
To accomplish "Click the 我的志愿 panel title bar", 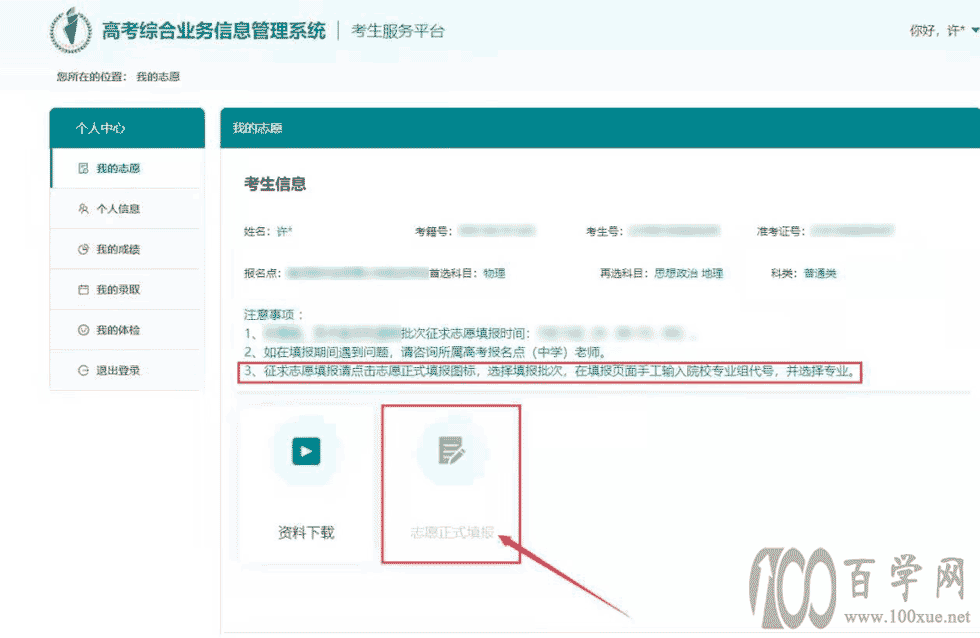I will (x=600, y=128).
